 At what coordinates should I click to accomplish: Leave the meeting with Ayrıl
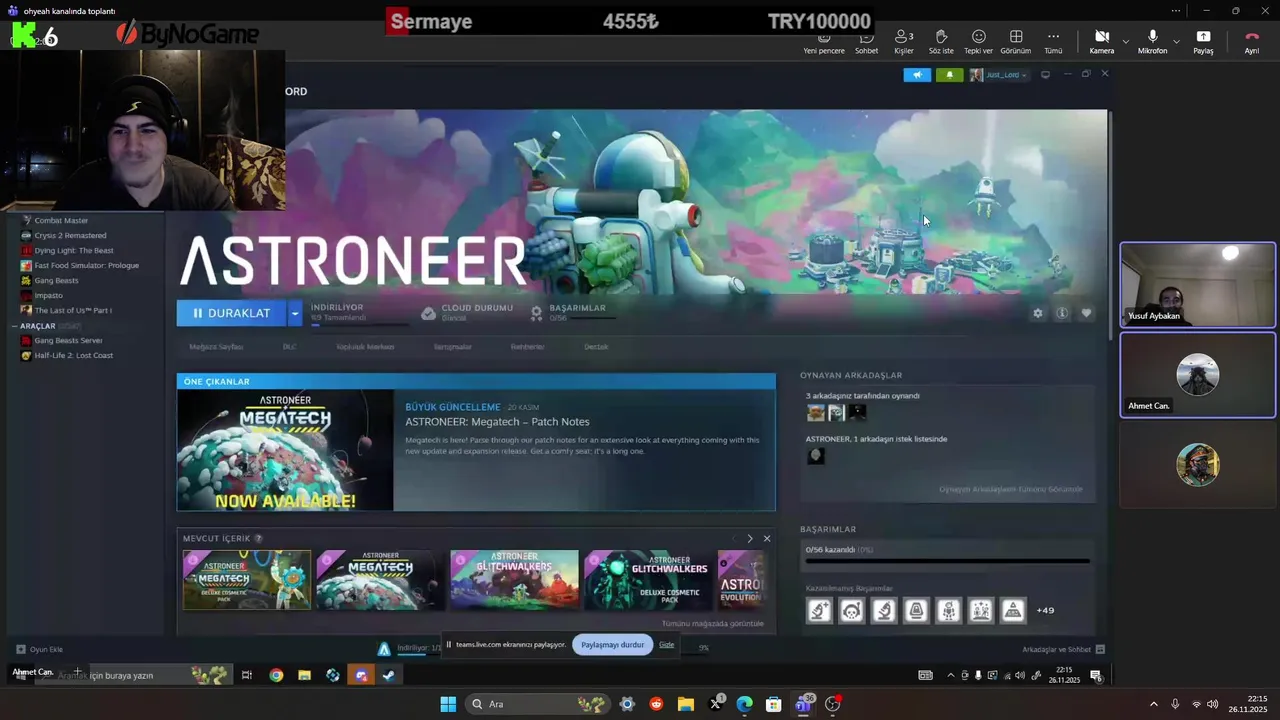pos(1251,43)
